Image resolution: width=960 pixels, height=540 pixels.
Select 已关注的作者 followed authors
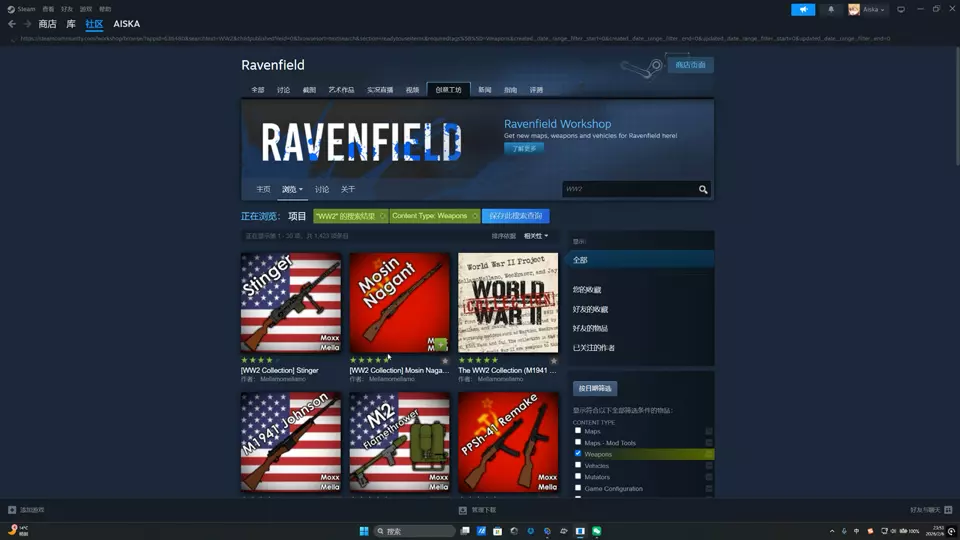point(593,348)
